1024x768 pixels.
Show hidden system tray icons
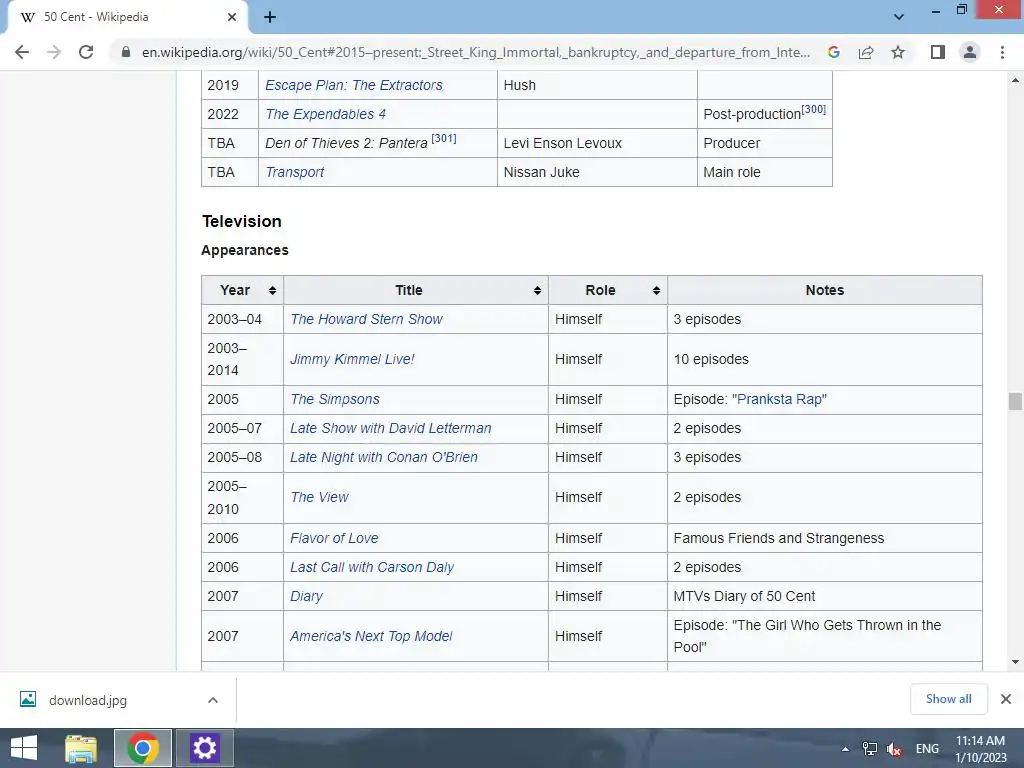(x=845, y=749)
